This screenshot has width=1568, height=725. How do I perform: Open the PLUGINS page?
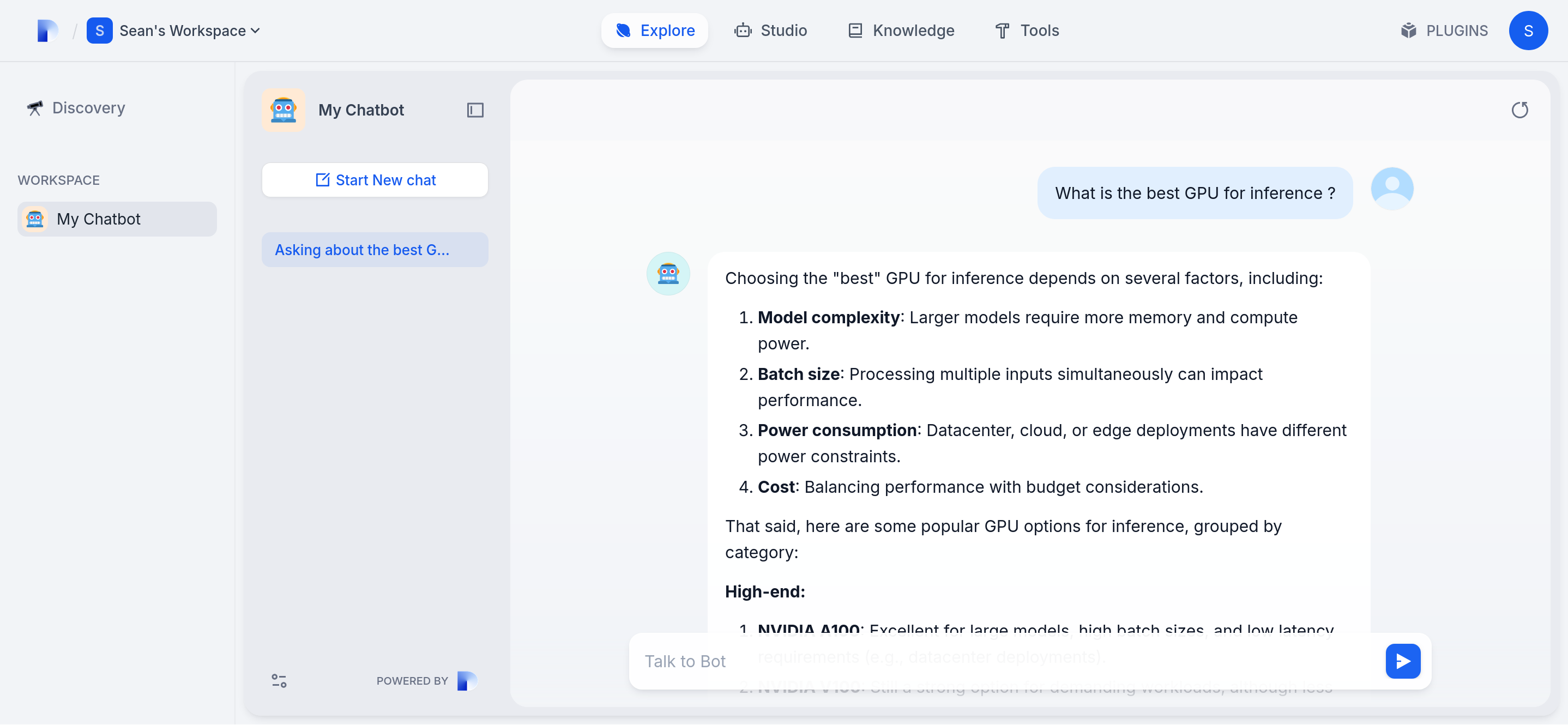click(x=1444, y=31)
